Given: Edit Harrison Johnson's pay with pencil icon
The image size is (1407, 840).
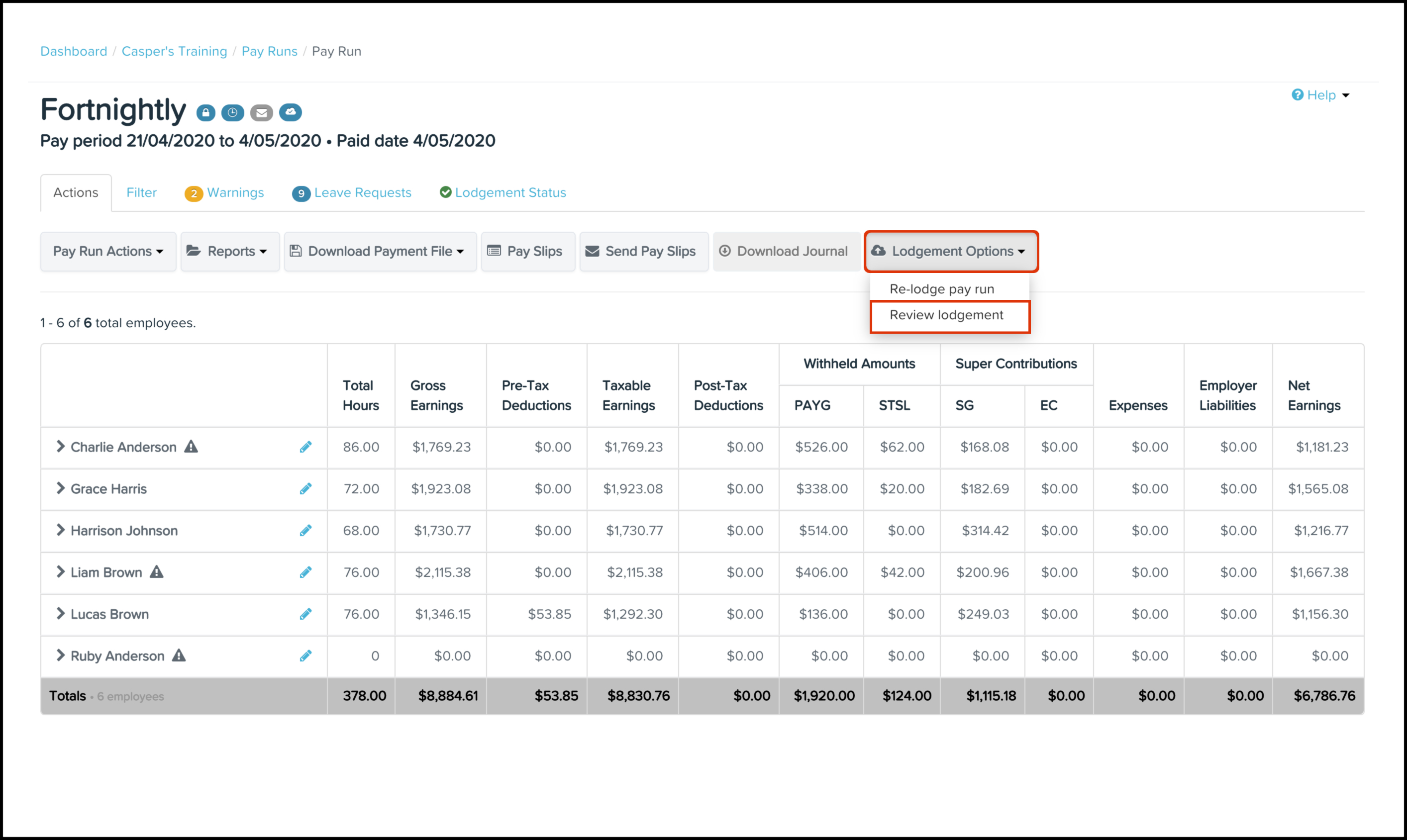Looking at the screenshot, I should 306,530.
